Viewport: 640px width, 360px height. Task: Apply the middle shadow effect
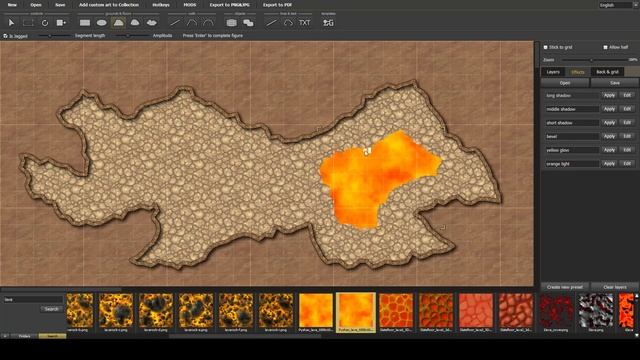pyautogui.click(x=609, y=109)
